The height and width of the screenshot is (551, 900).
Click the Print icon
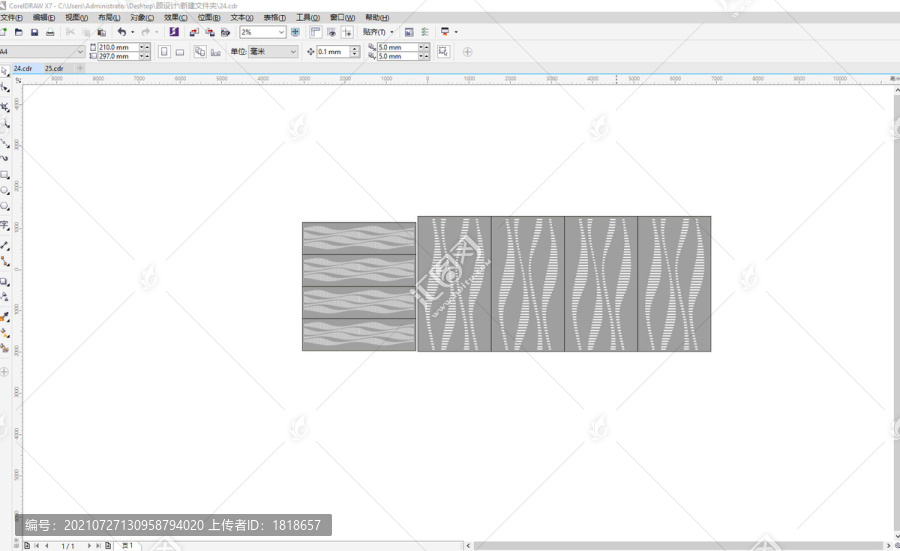tap(50, 32)
